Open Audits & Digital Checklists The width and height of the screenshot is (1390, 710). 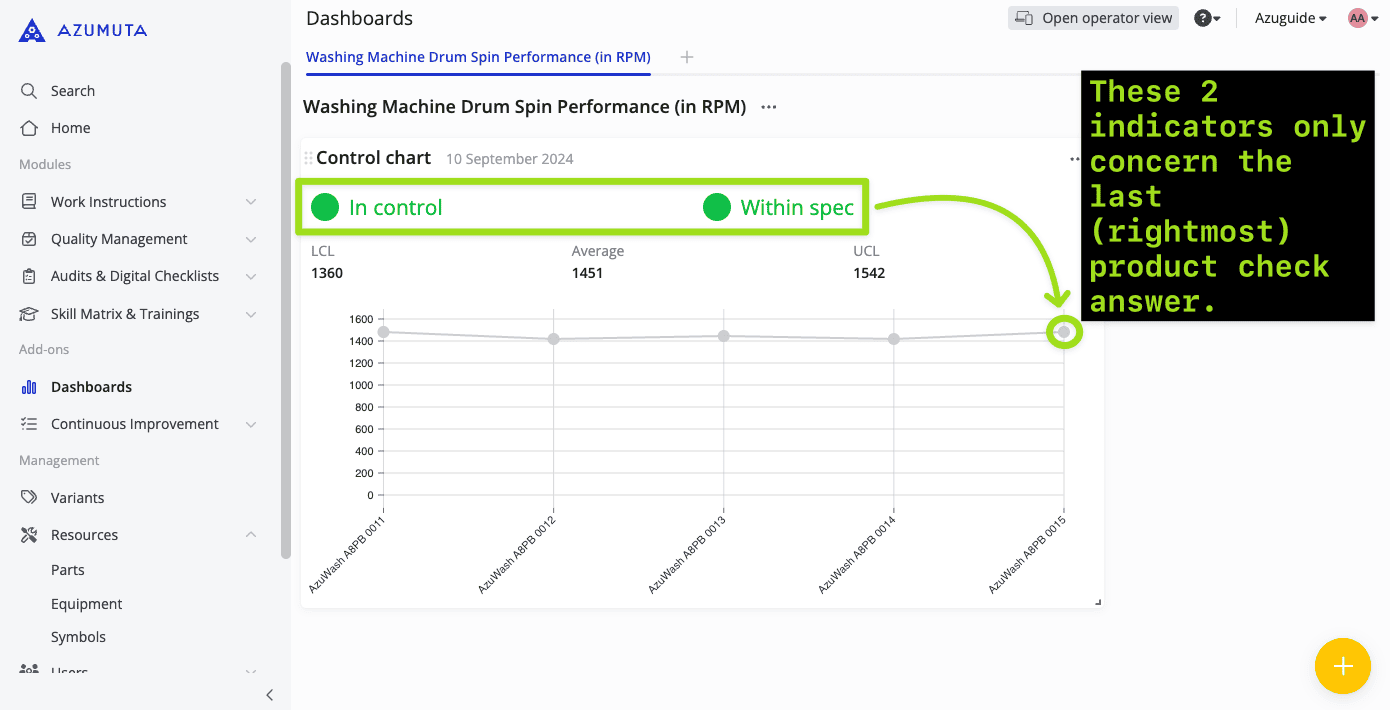pos(135,275)
